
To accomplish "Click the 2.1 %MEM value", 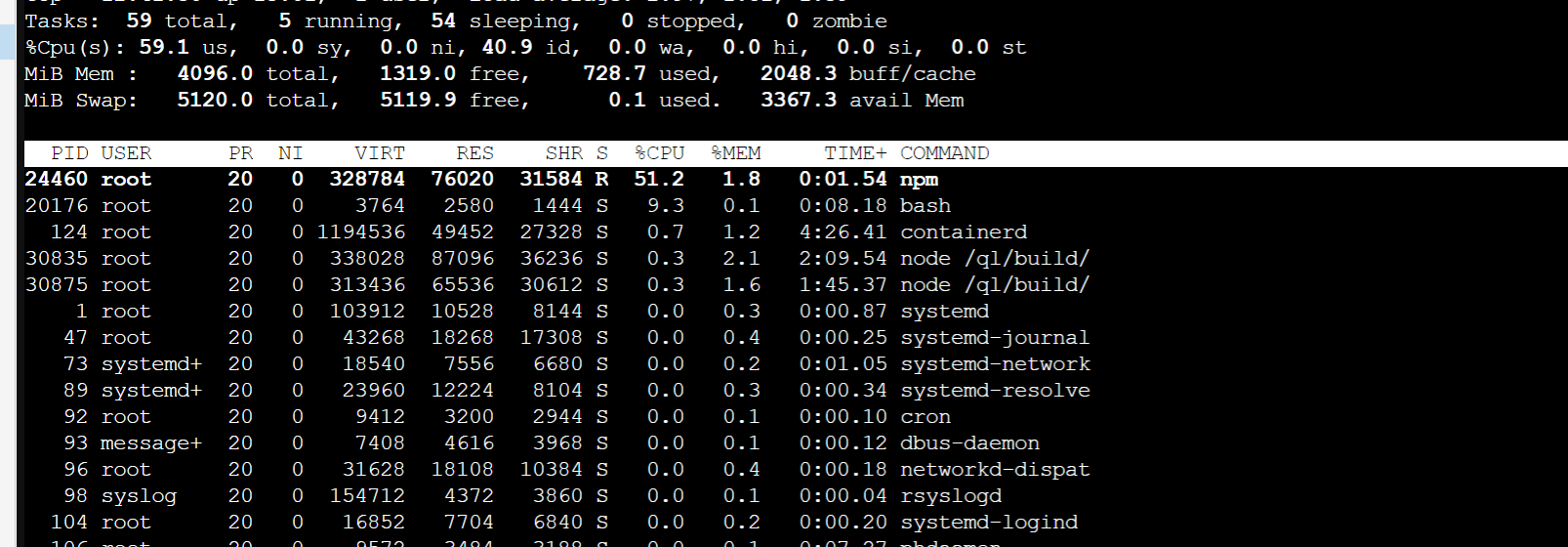I will coord(741,259).
